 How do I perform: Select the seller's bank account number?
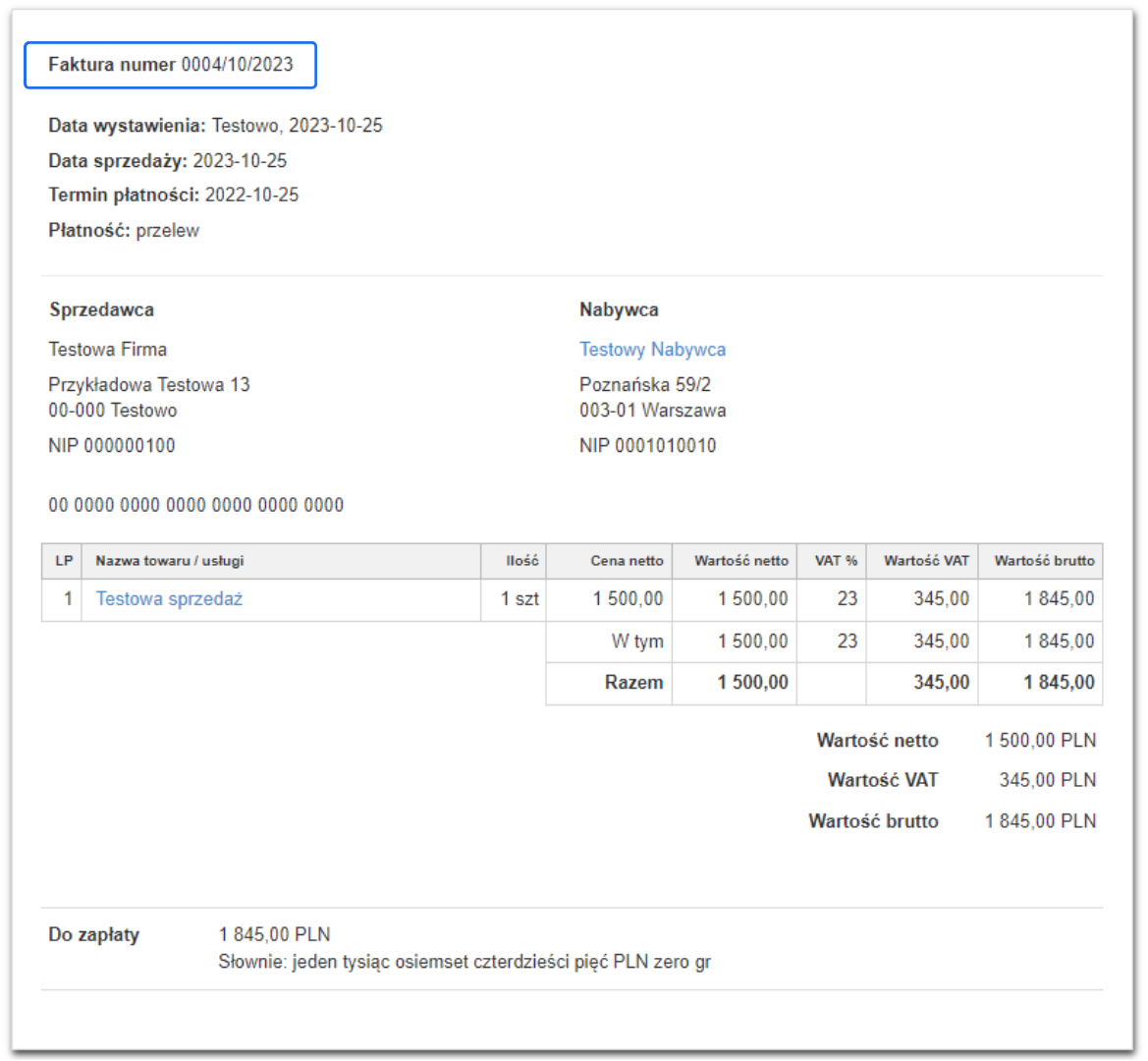click(x=196, y=506)
